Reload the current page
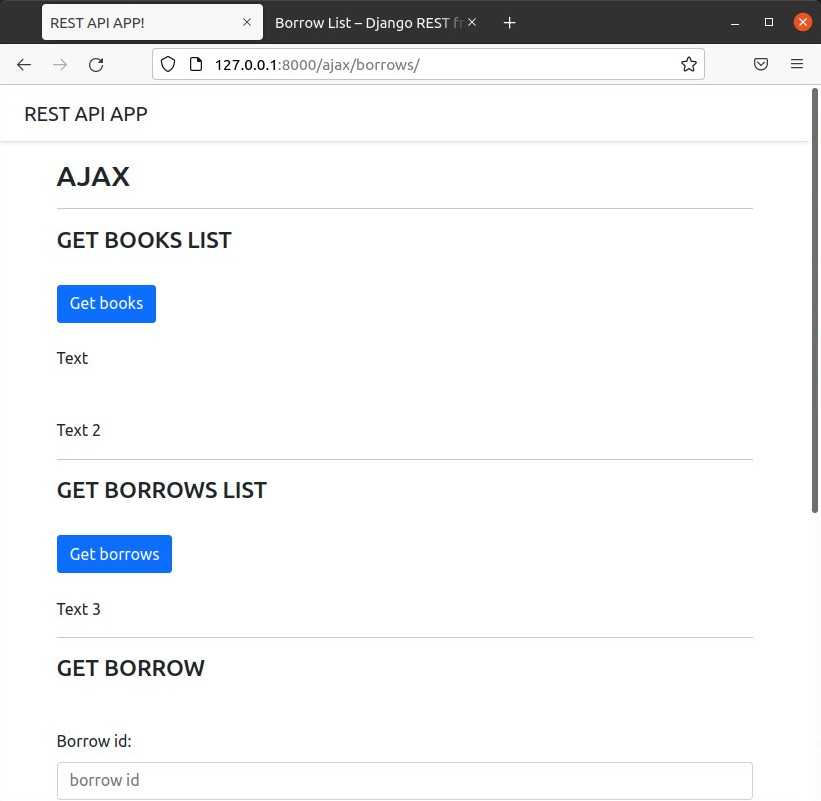Image resolution: width=821 pixels, height=801 pixels. 96,64
